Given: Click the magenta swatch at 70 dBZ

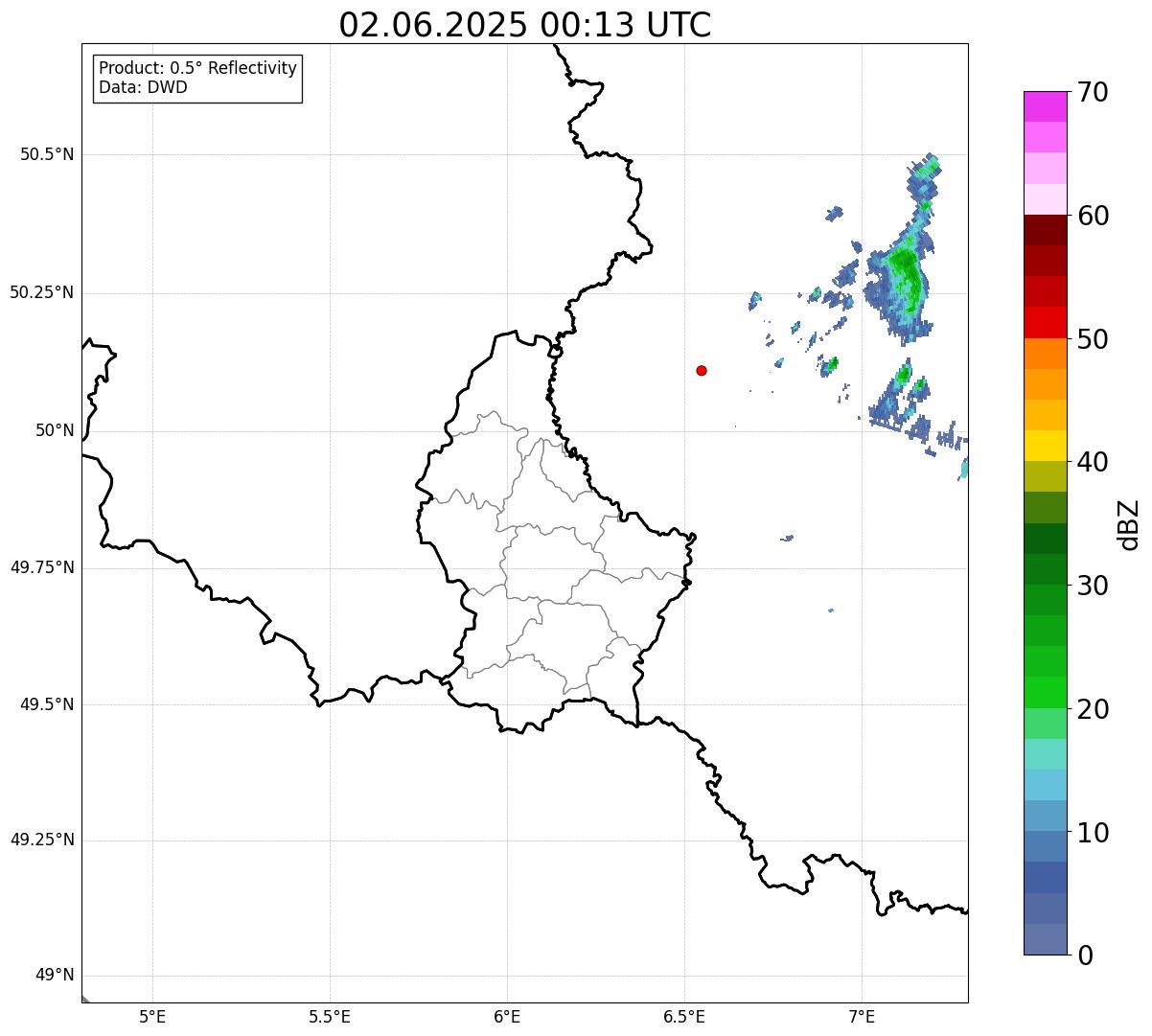Looking at the screenshot, I should click(x=1046, y=106).
